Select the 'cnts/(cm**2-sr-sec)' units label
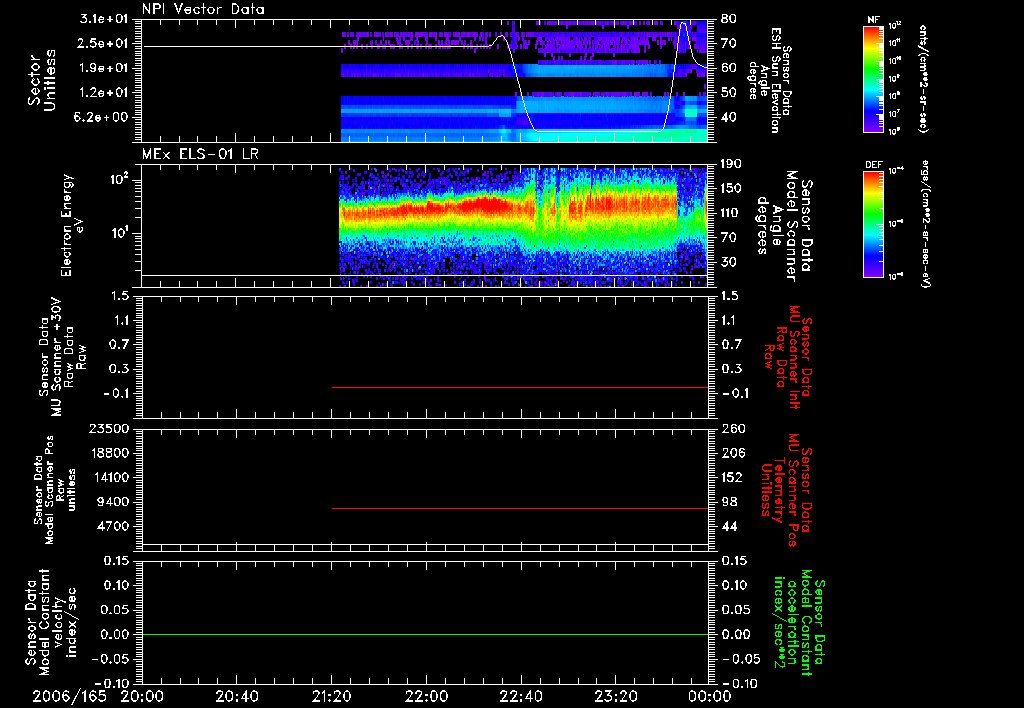Viewport: 1024px width, 708px height. [x=923, y=79]
